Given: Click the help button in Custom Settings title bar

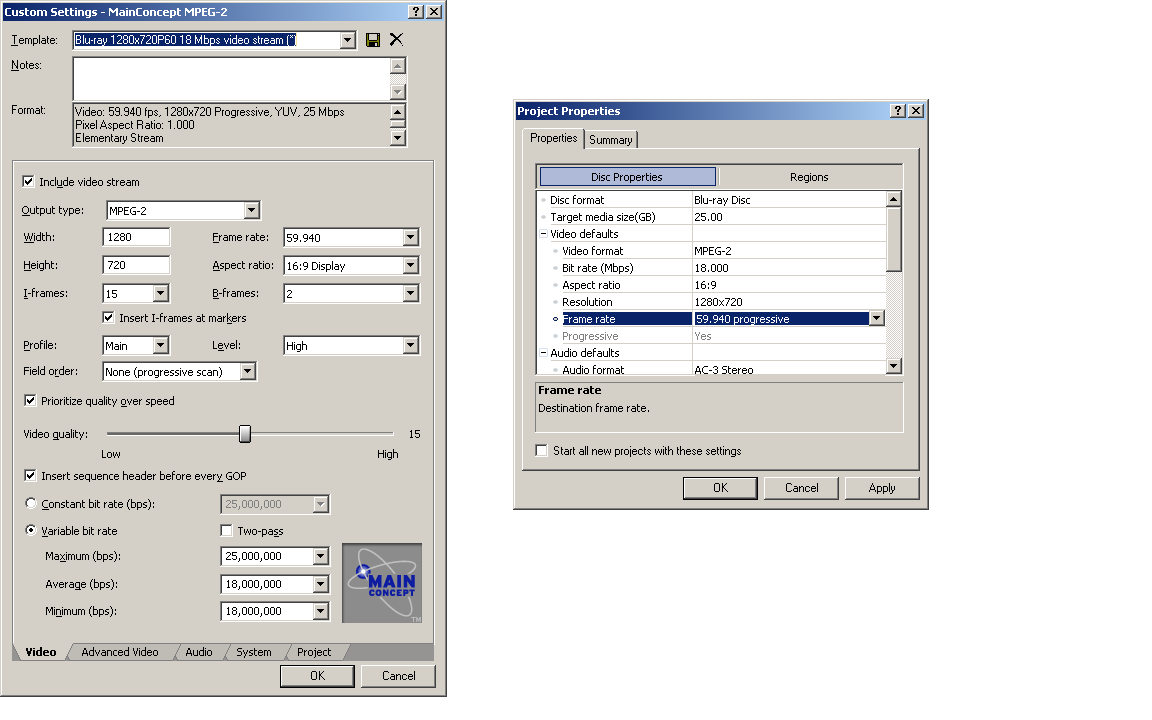Looking at the screenshot, I should (416, 11).
